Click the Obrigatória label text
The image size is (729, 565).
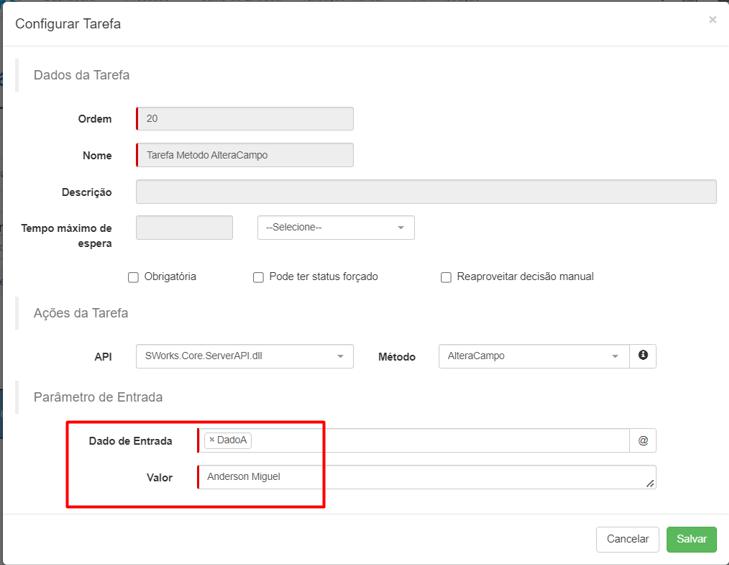[170, 277]
